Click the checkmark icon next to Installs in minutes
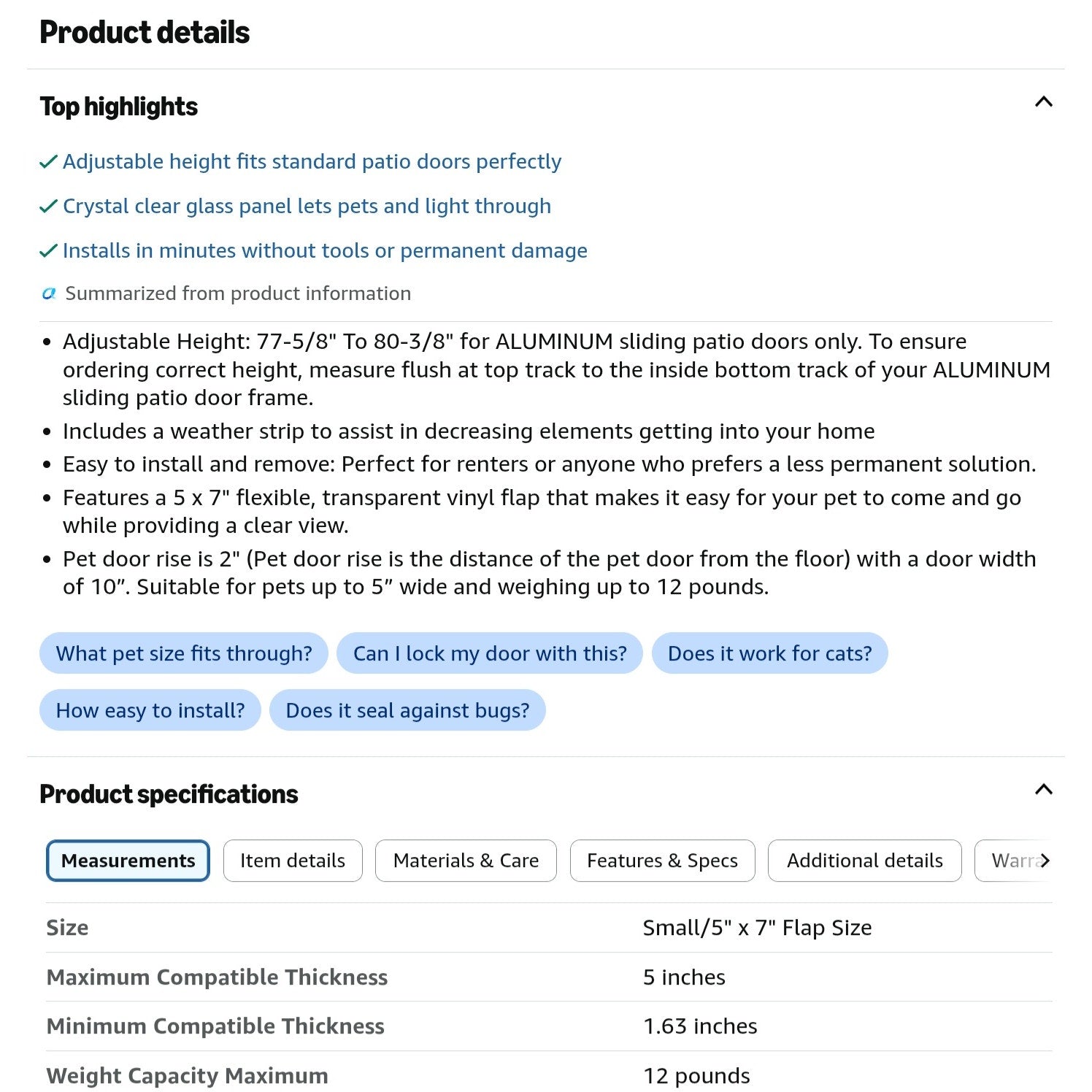This screenshot has width=1092, height=1092. (48, 250)
